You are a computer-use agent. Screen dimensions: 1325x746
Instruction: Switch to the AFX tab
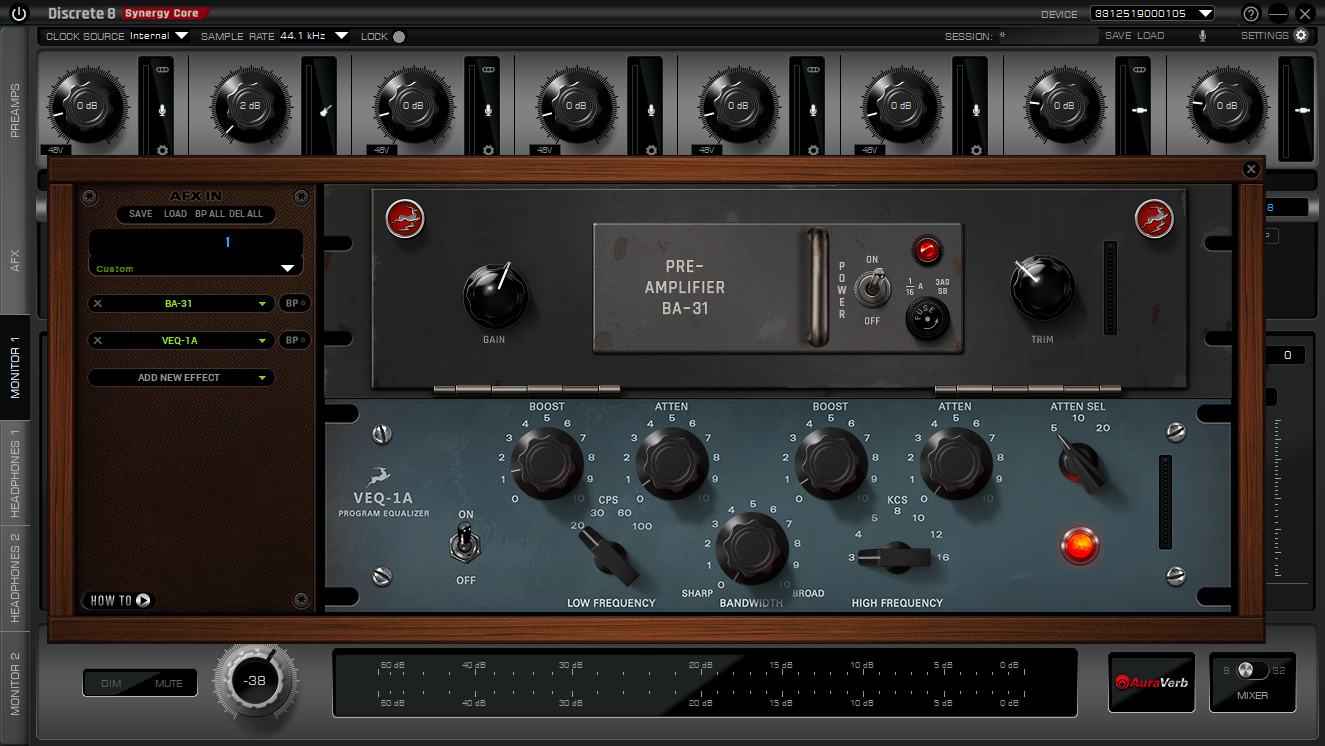click(x=15, y=261)
